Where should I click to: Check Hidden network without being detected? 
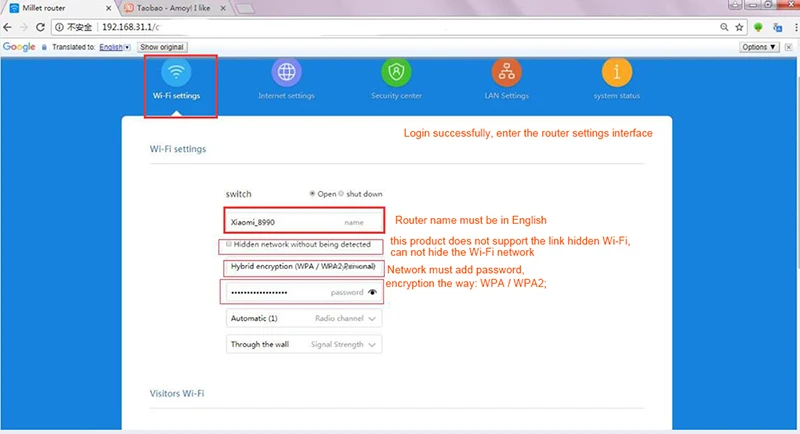pyautogui.click(x=229, y=244)
